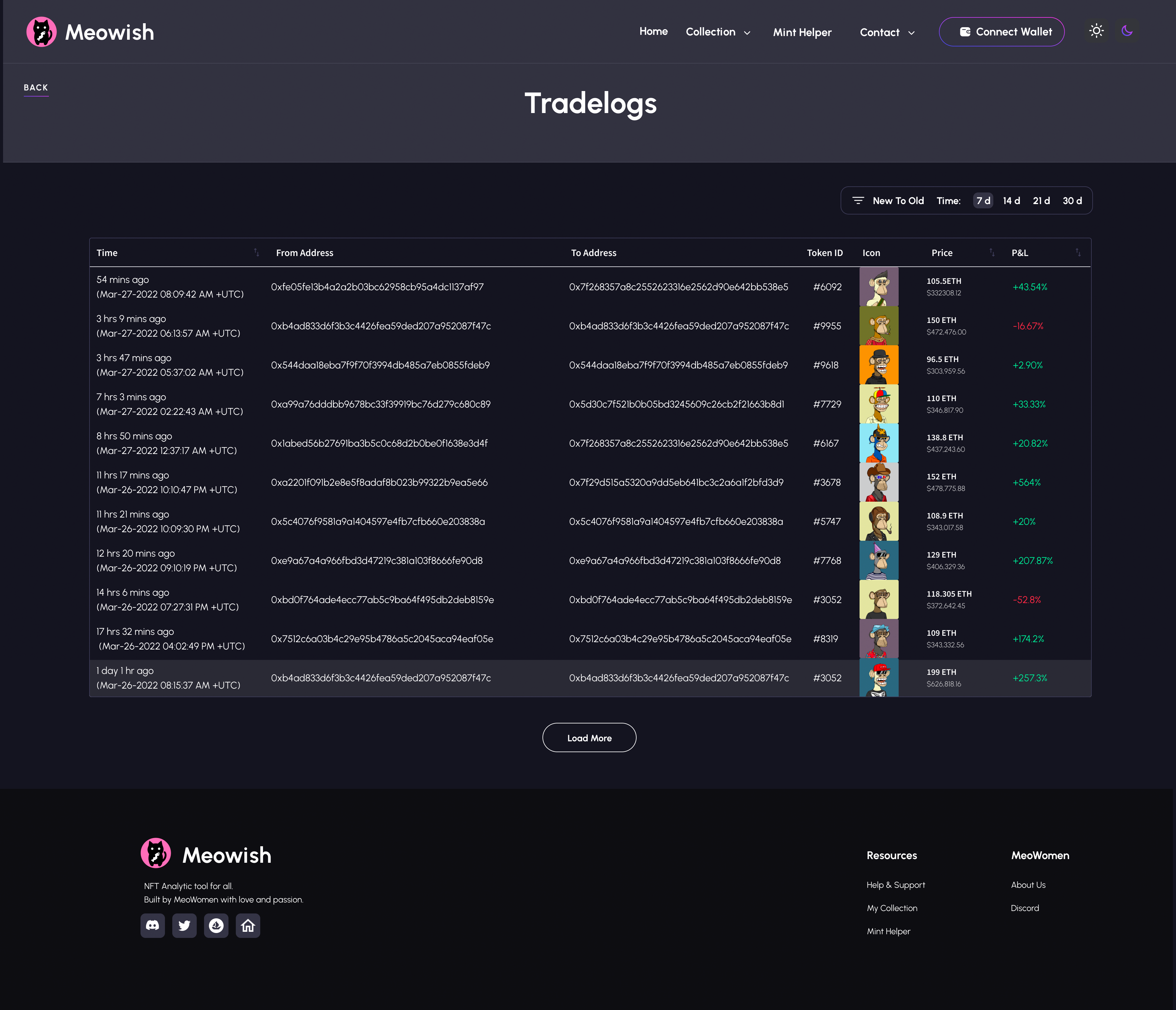Click the Load More button

589,737
